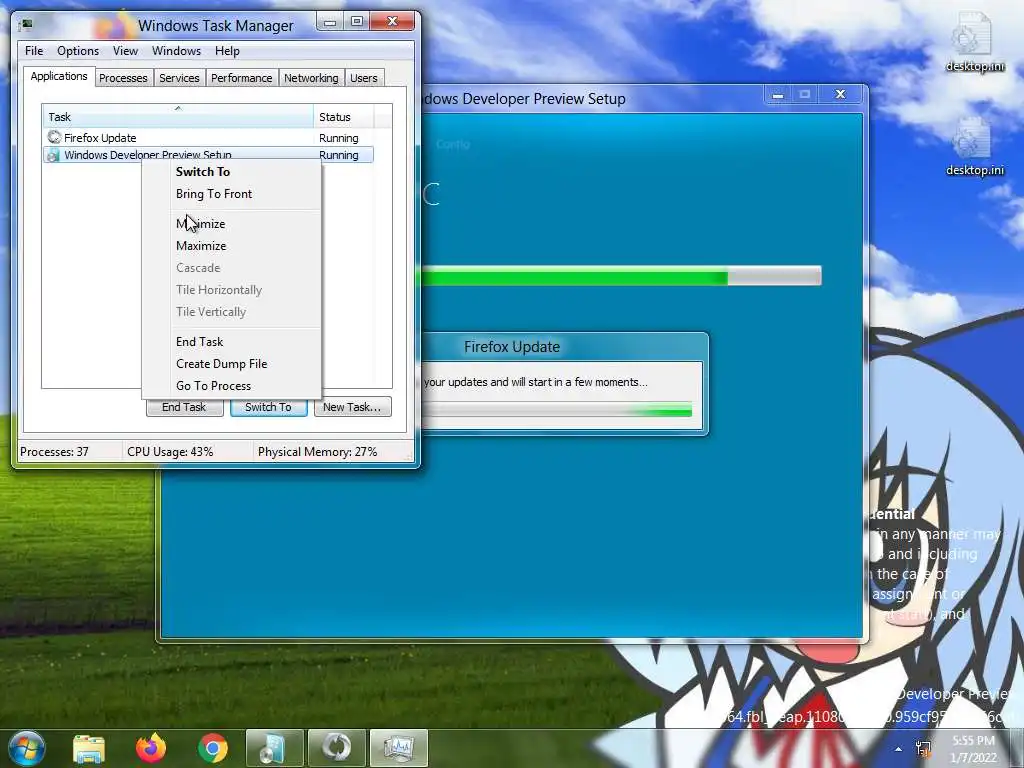
Task: Select the setup disc icon in taskbar
Action: 274,748
